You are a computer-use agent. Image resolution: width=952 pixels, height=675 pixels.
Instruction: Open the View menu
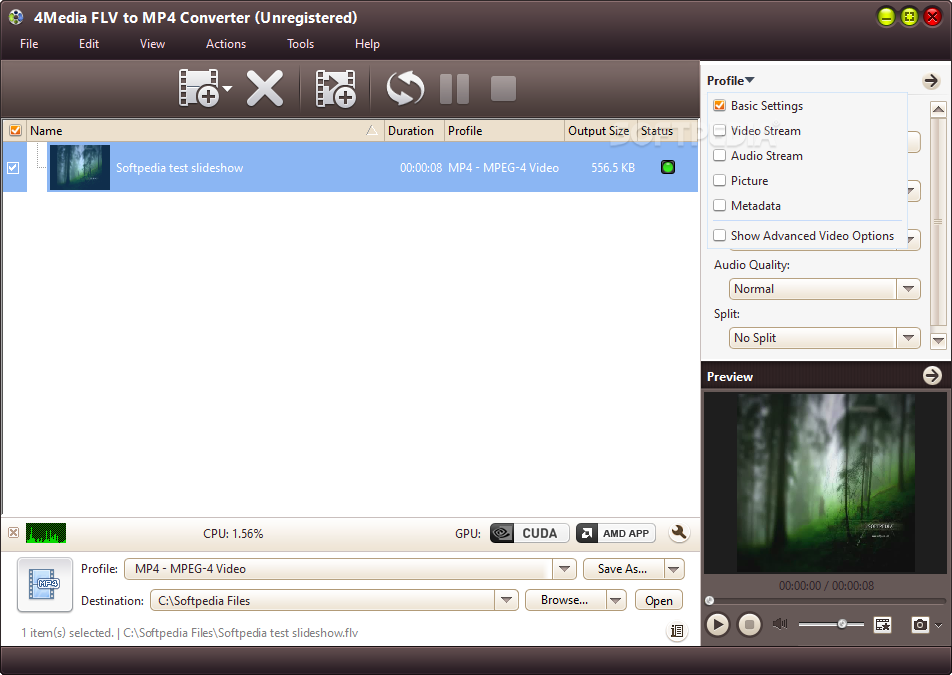[152, 44]
